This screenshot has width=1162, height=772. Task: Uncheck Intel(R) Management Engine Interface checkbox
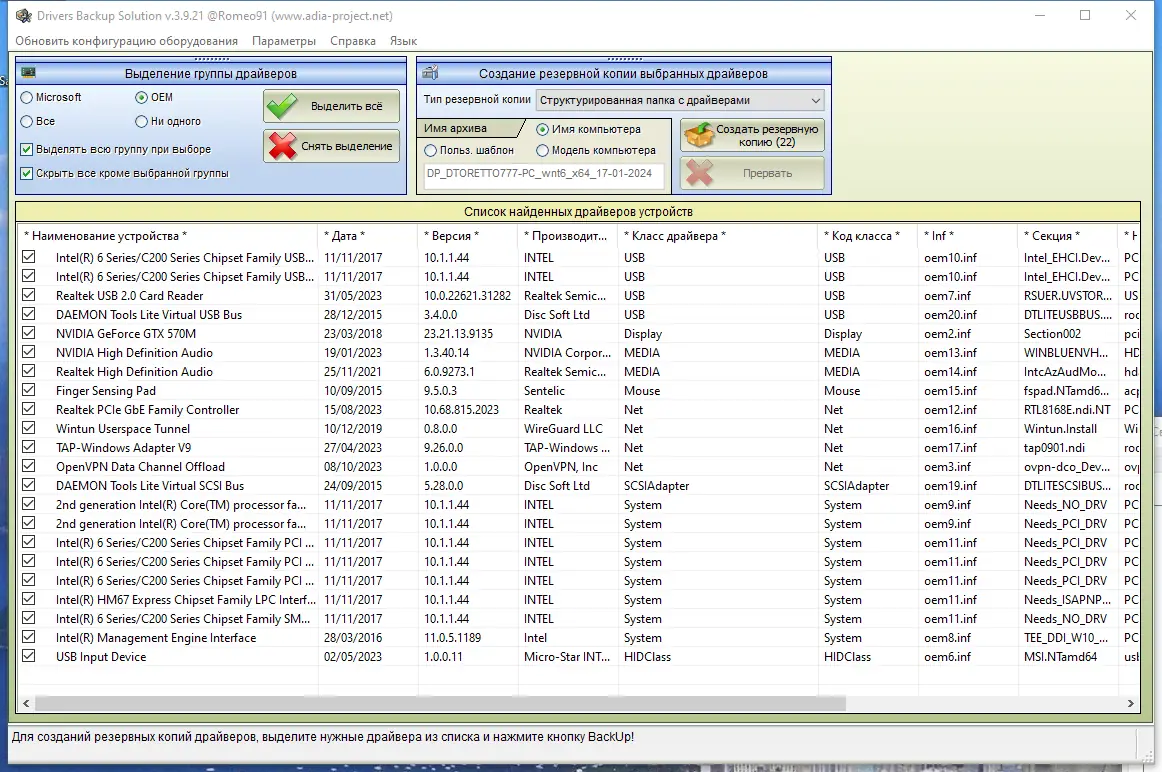point(29,637)
